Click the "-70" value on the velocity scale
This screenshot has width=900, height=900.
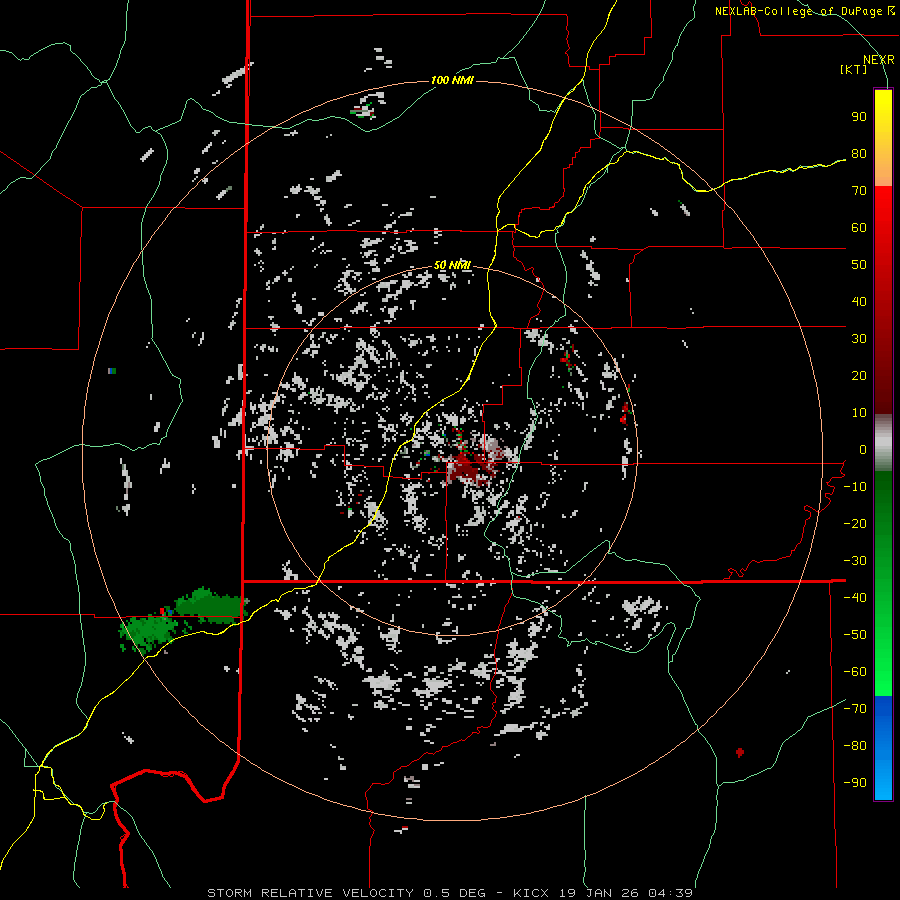[855, 709]
